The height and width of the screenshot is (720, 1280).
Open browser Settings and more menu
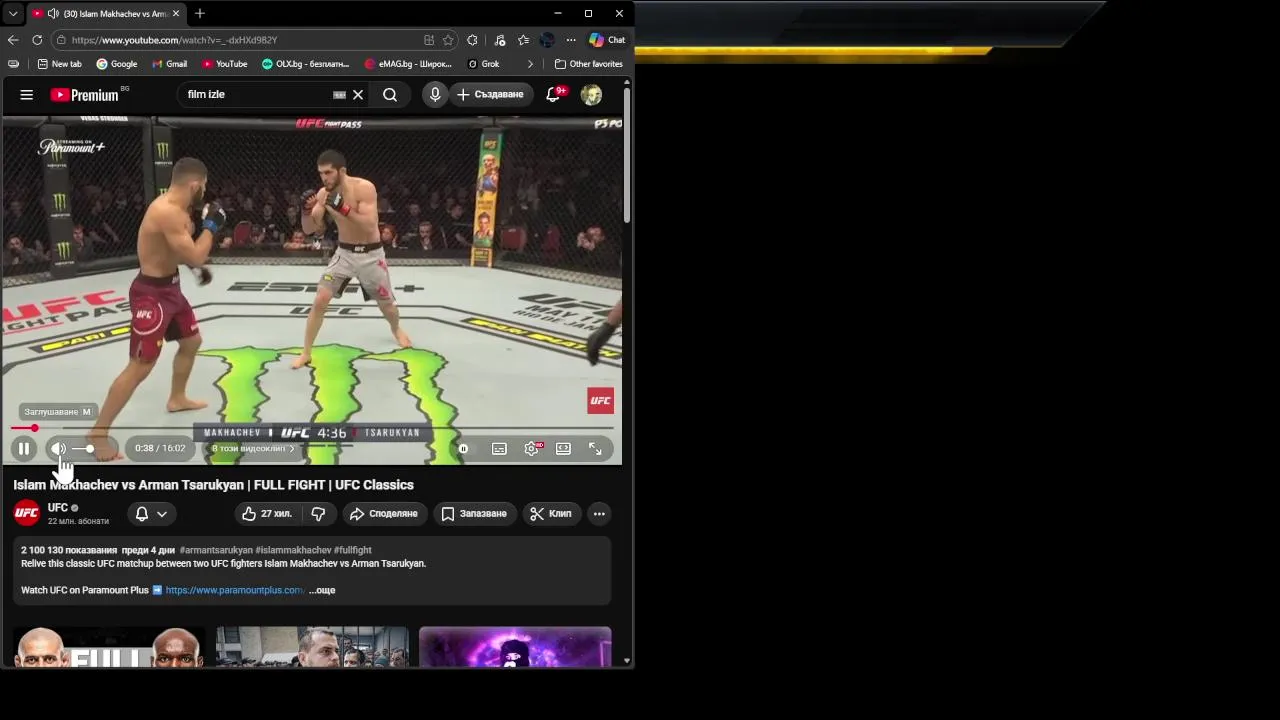571,40
